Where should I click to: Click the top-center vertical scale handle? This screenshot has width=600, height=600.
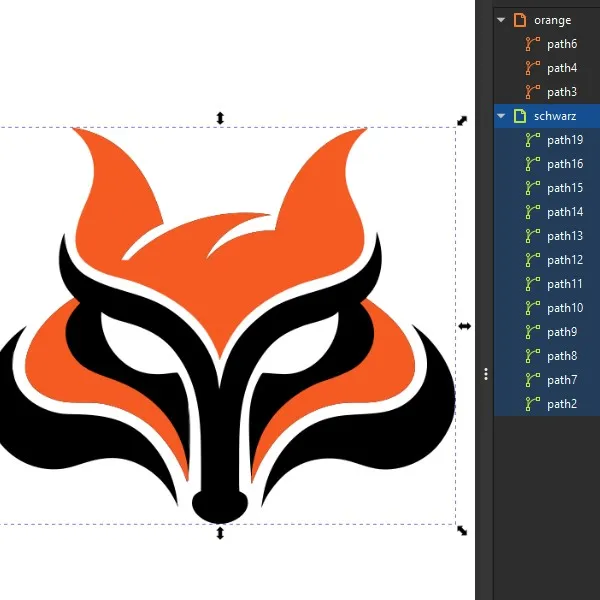[220, 118]
